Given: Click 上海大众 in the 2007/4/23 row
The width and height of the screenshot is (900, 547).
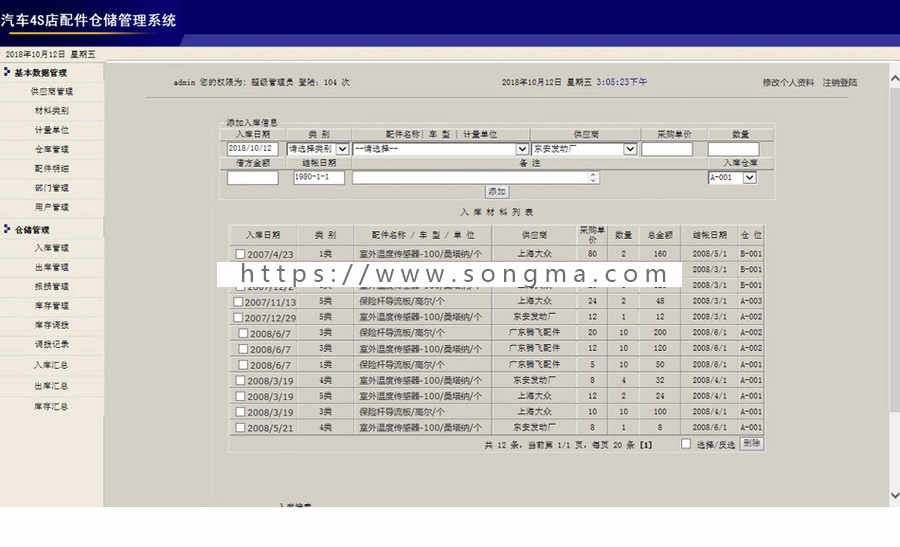Looking at the screenshot, I should pos(534,253).
